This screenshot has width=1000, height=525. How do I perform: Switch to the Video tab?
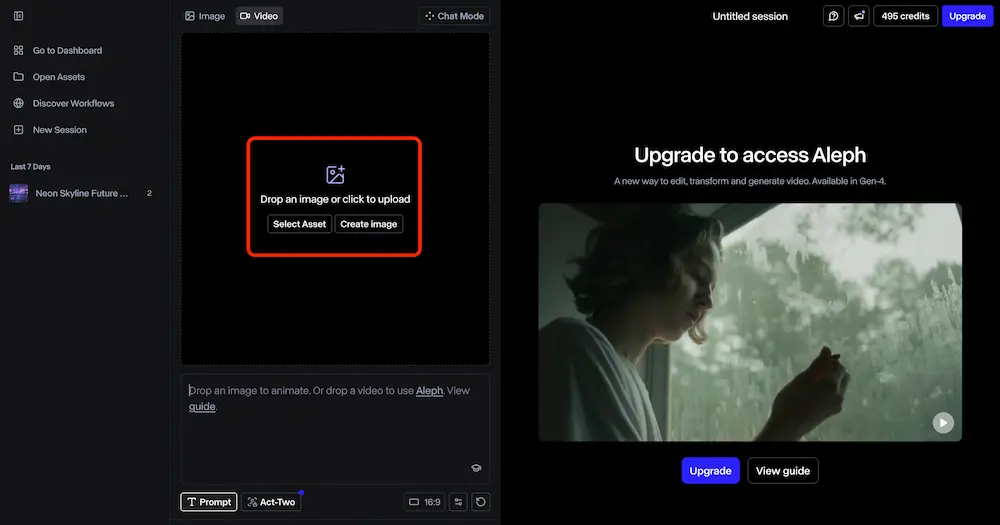[259, 16]
